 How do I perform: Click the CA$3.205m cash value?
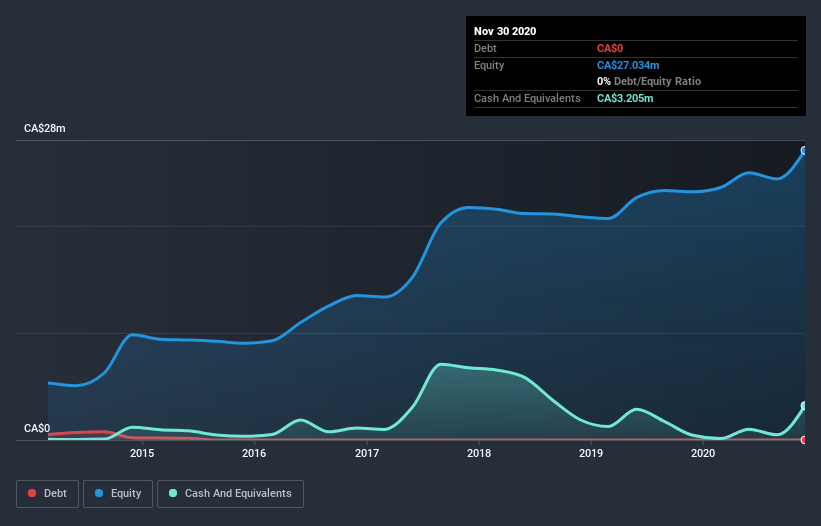point(625,98)
